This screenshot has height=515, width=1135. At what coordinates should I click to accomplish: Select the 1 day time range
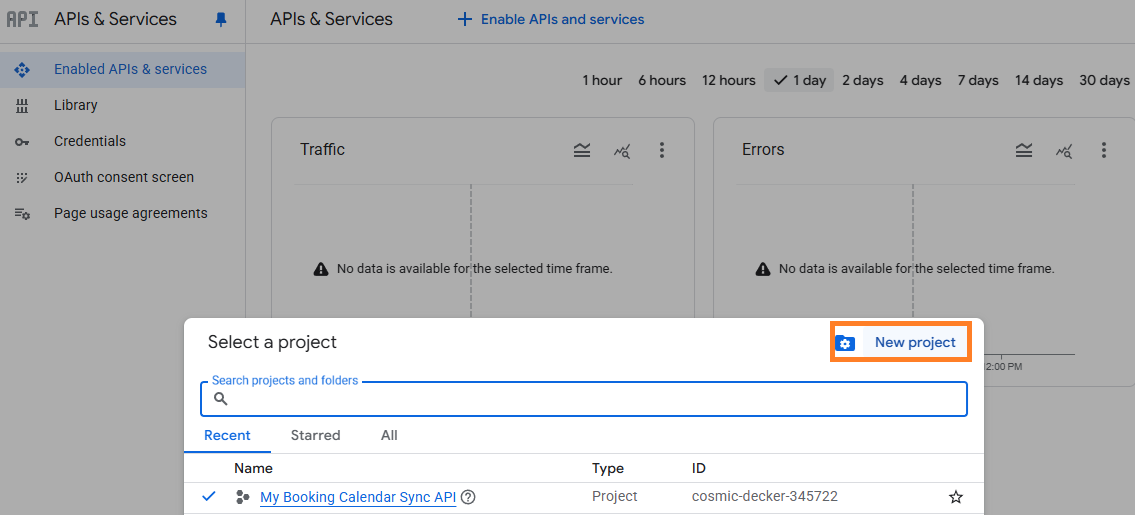click(x=800, y=80)
